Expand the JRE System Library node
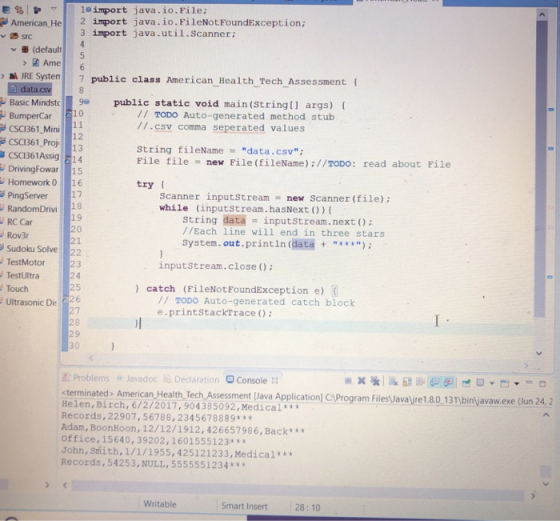Screen dimensions: 560x521 pos(3,76)
